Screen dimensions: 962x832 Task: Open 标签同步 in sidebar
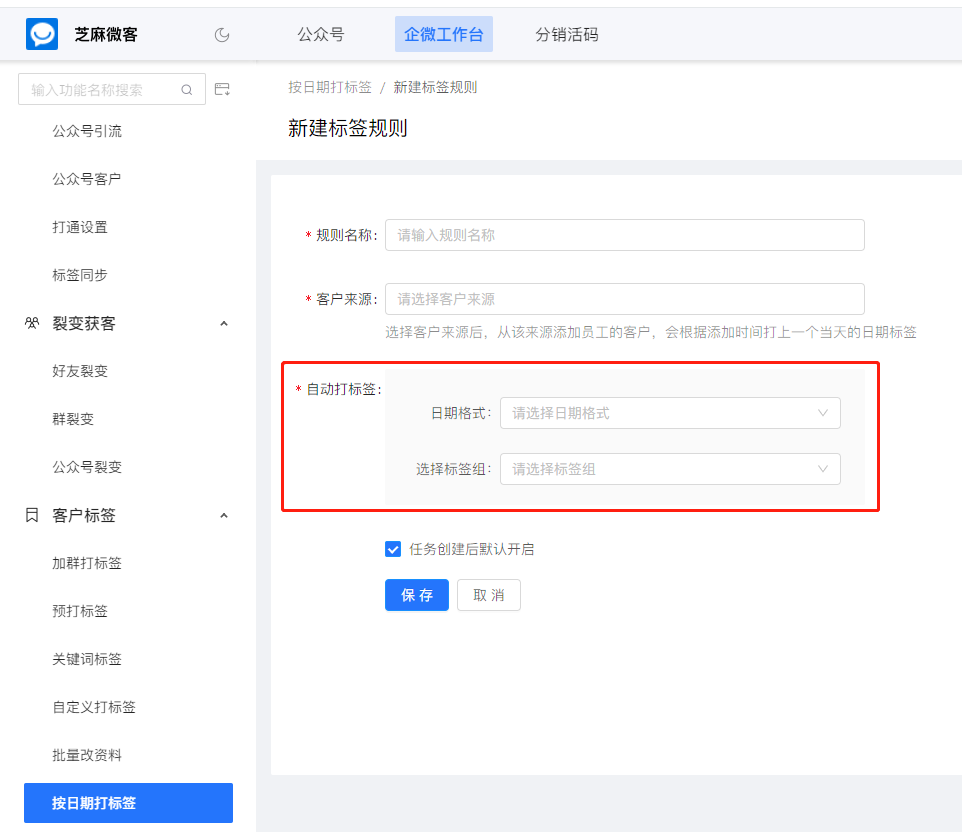pos(80,275)
